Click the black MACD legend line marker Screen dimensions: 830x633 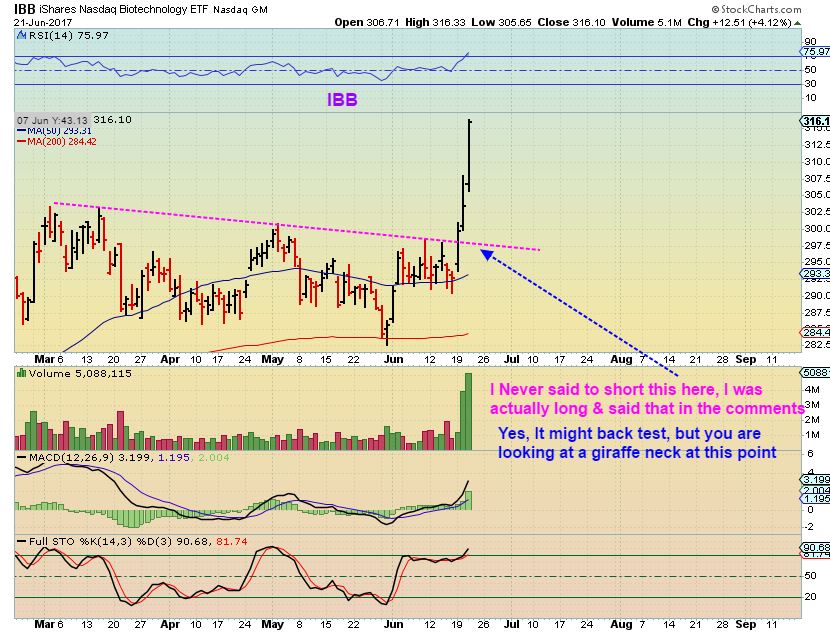coord(22,457)
